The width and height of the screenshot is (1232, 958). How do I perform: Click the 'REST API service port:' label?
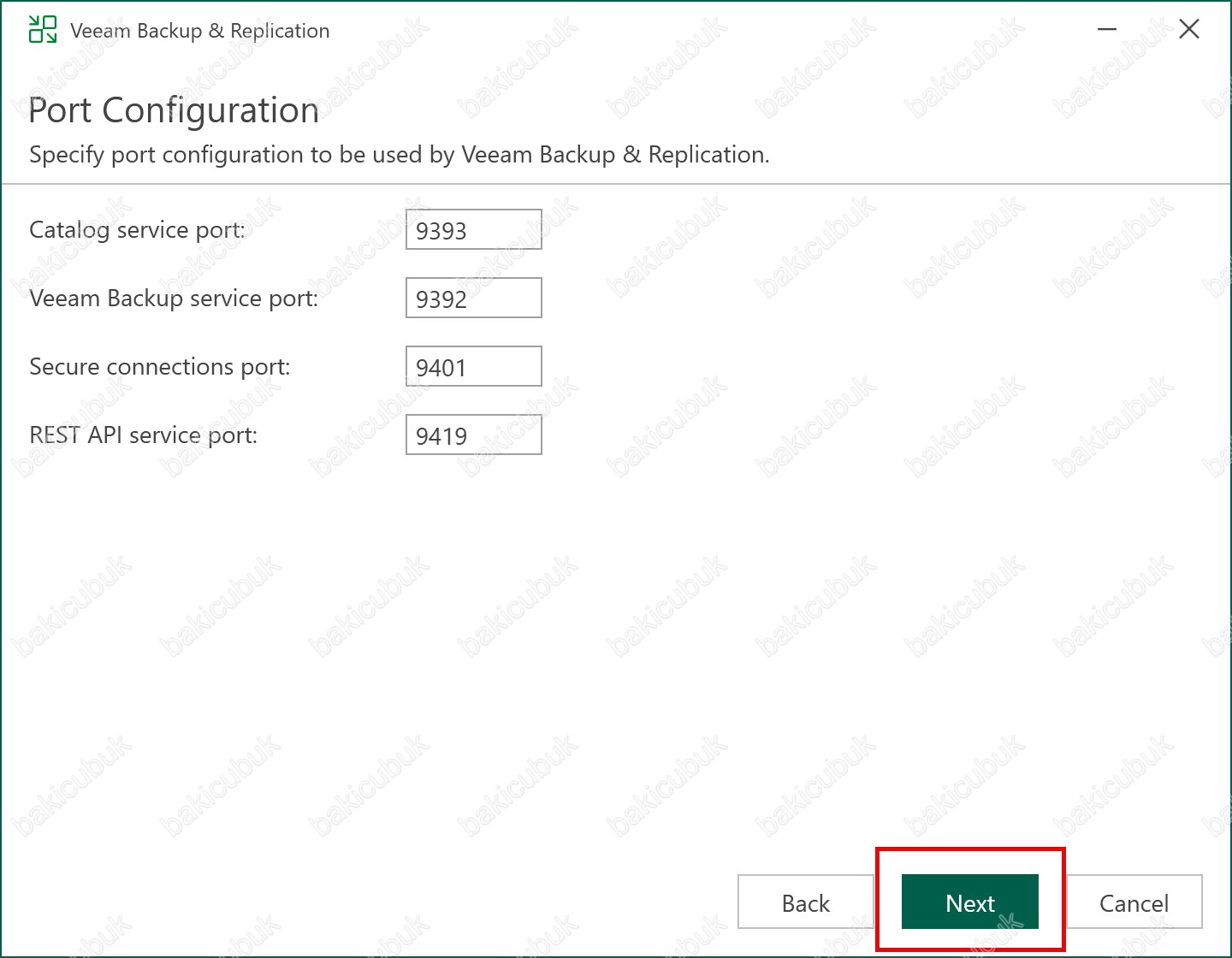143,435
